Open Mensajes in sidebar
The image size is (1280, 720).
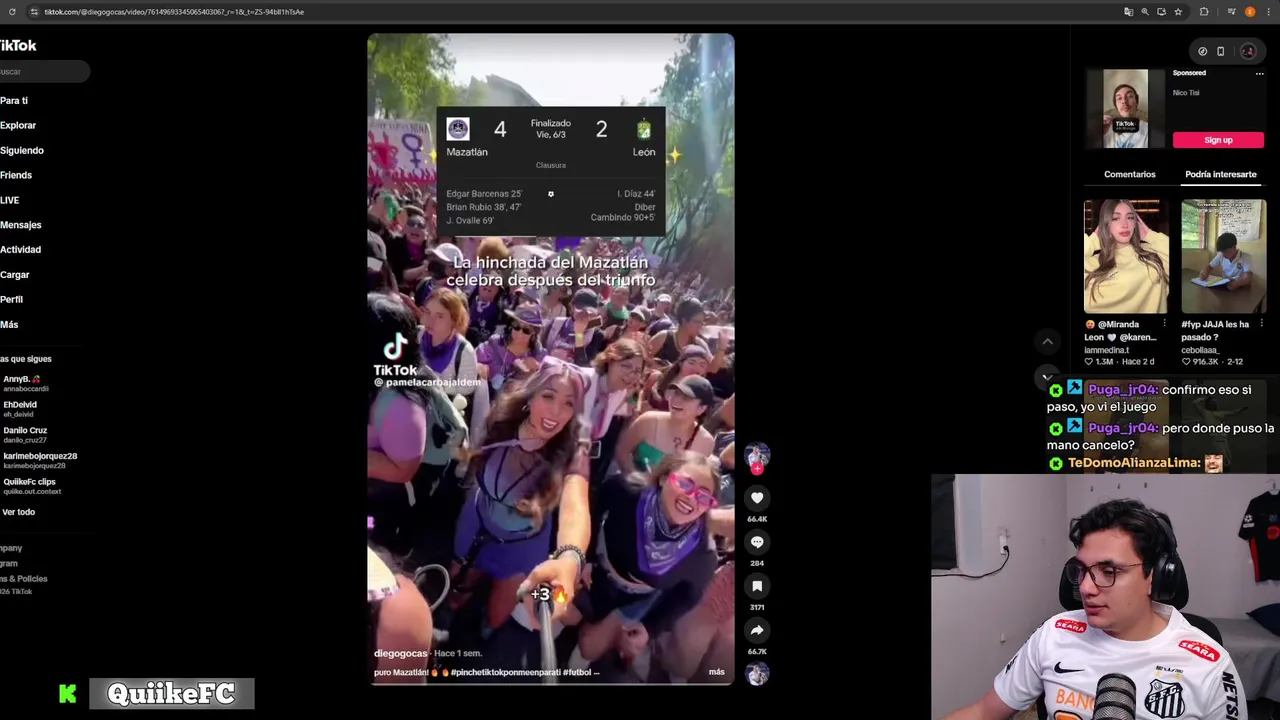coord(21,225)
